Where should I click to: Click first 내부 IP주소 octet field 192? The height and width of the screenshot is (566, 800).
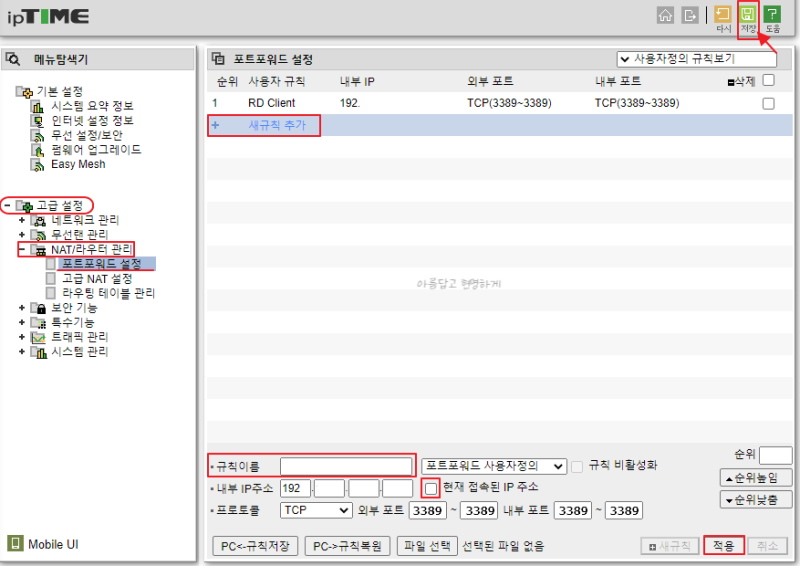295,488
